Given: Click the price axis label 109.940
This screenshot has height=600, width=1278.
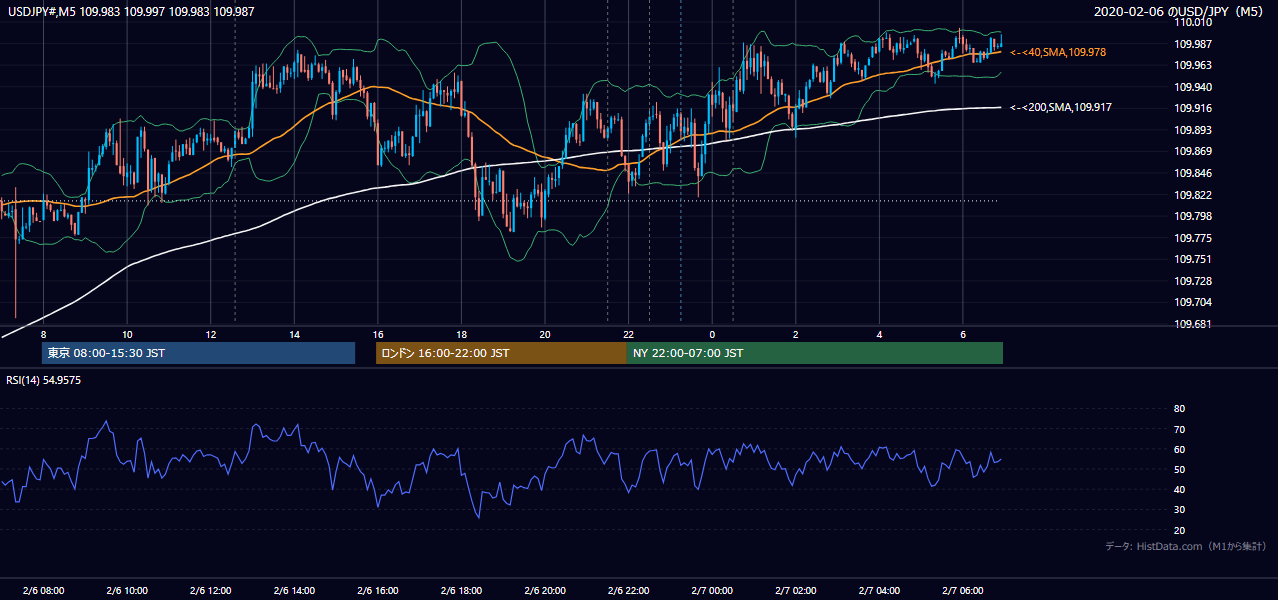Looking at the screenshot, I should [1192, 87].
